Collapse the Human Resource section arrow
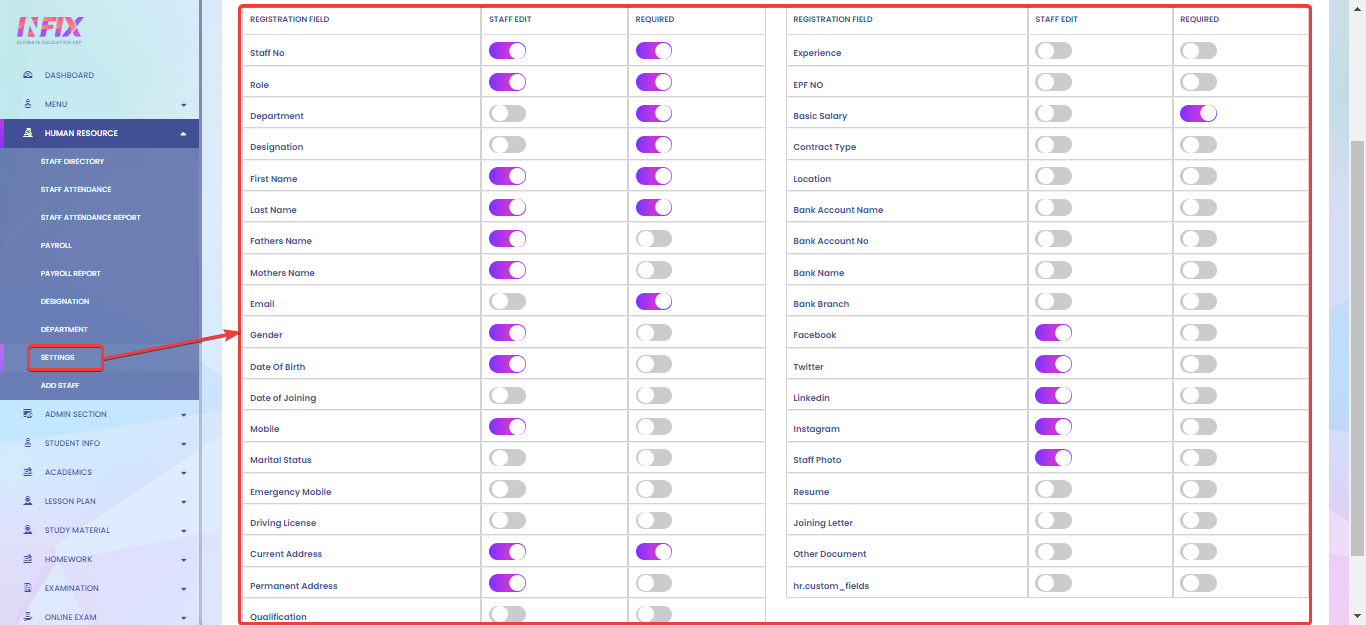 [x=184, y=133]
